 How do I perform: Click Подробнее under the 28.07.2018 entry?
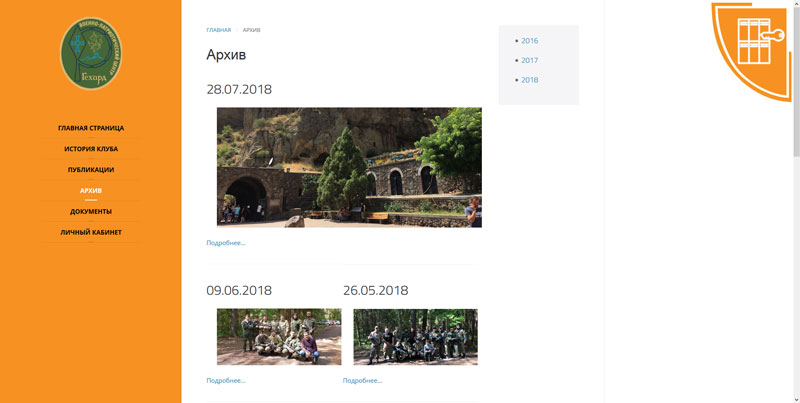226,243
